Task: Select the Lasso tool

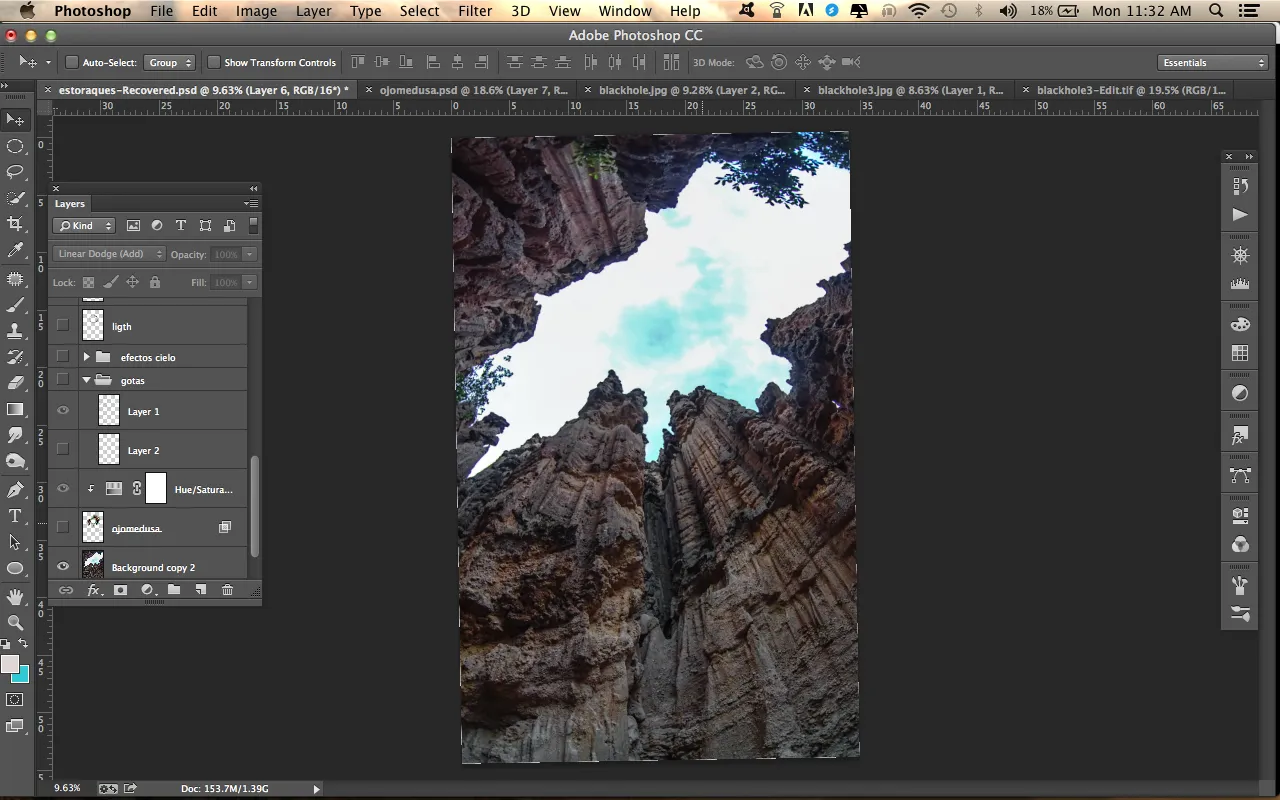Action: tap(15, 172)
